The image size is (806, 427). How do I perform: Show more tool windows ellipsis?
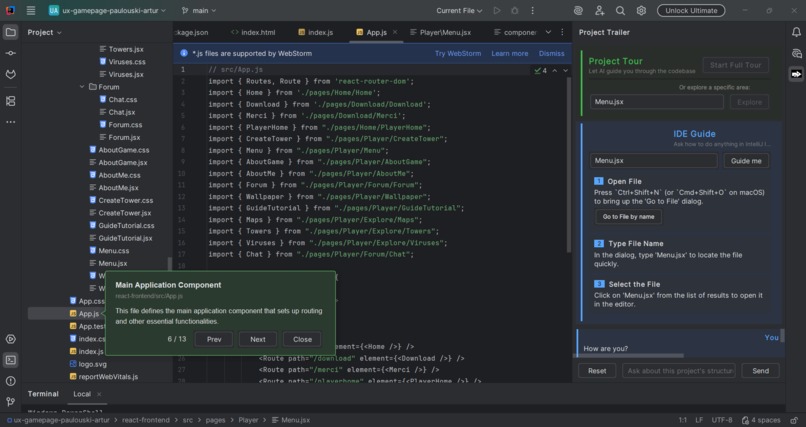click(x=10, y=122)
